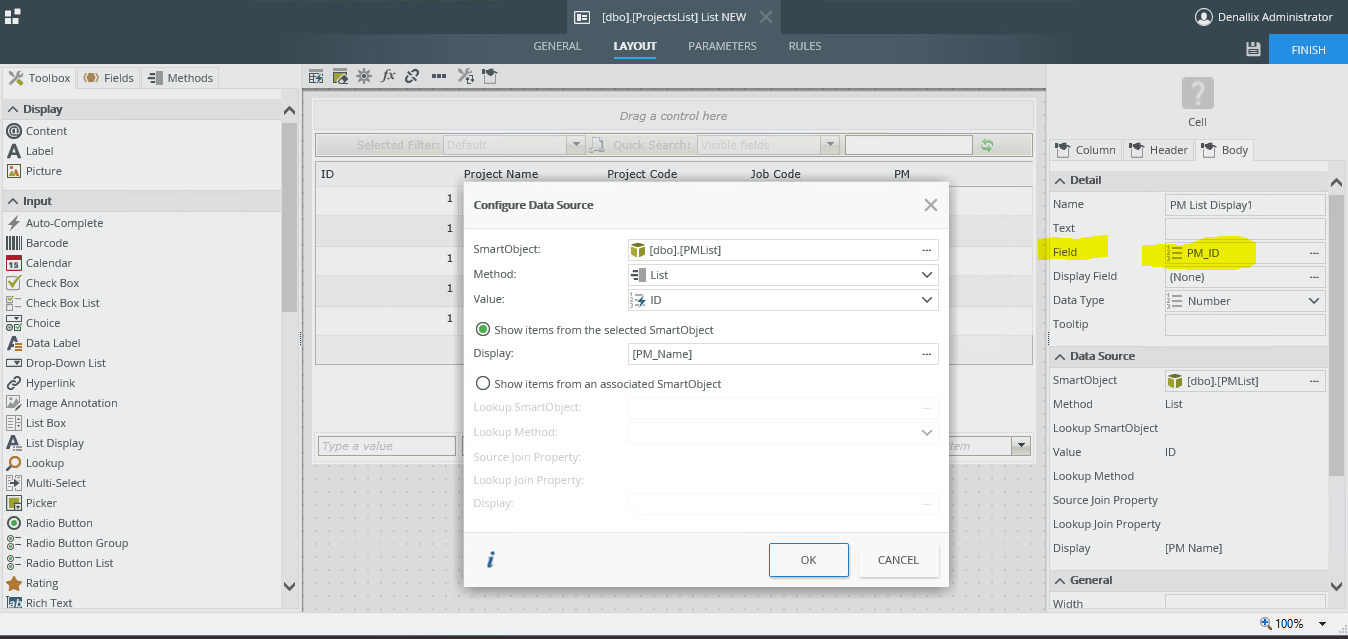Select the Data Label control

tap(43, 343)
